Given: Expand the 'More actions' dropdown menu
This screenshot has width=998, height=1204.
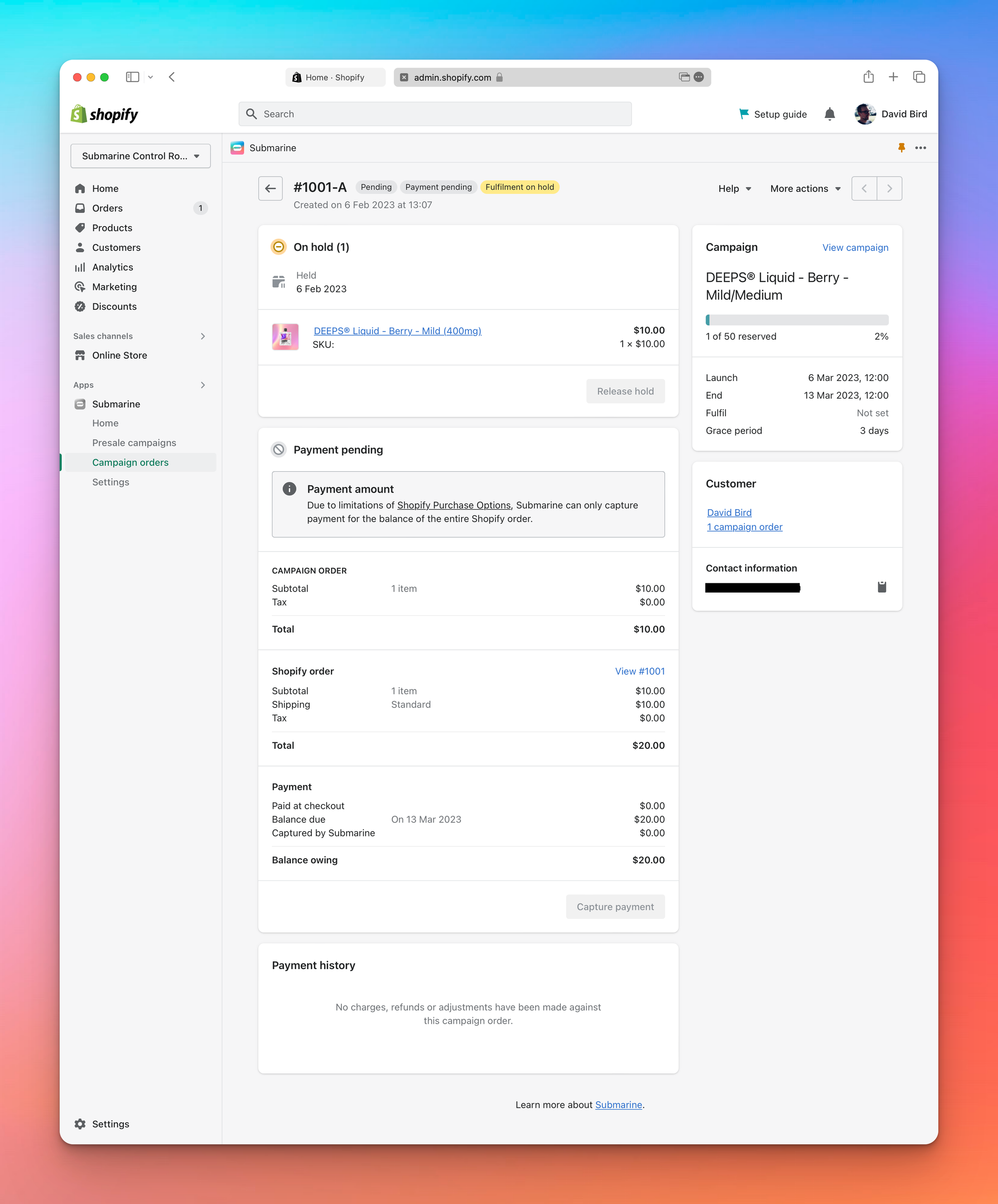Looking at the screenshot, I should (x=805, y=187).
